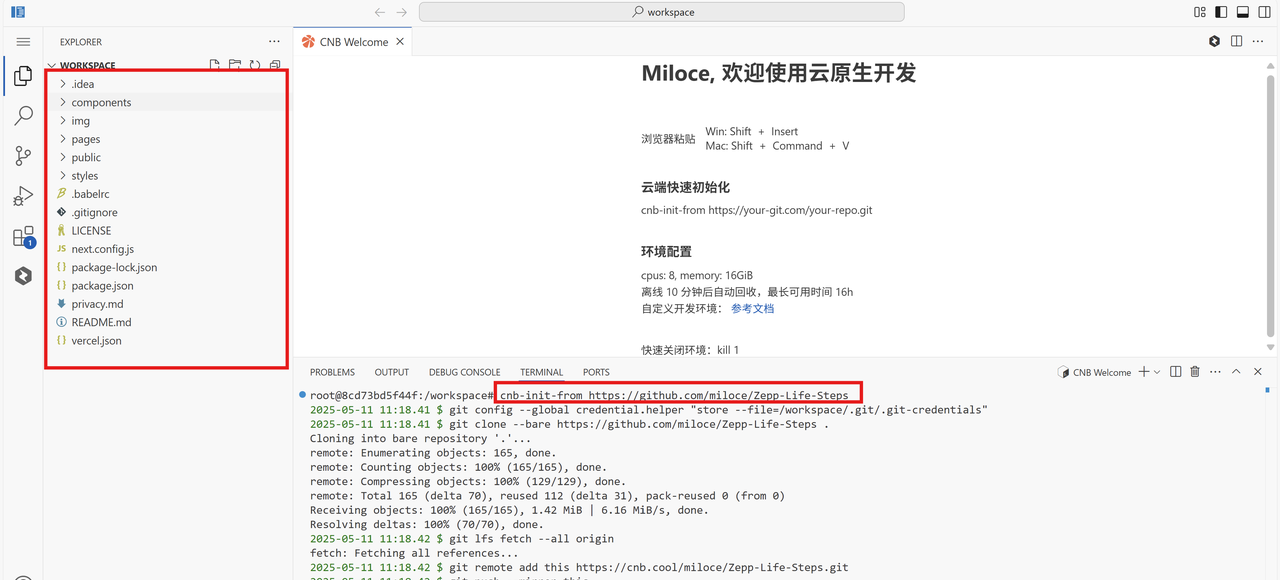Expand the pages folder
Screen dimensions: 1280x580
click(166, 139)
